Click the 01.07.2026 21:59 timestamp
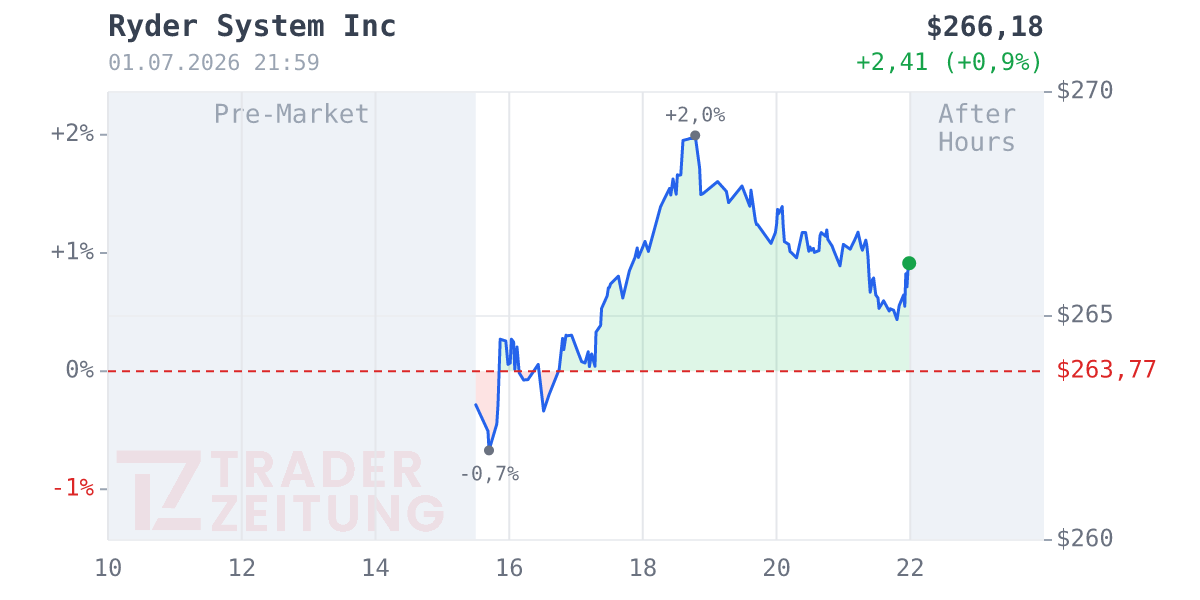The width and height of the screenshot is (1200, 600). pyautogui.click(x=214, y=63)
